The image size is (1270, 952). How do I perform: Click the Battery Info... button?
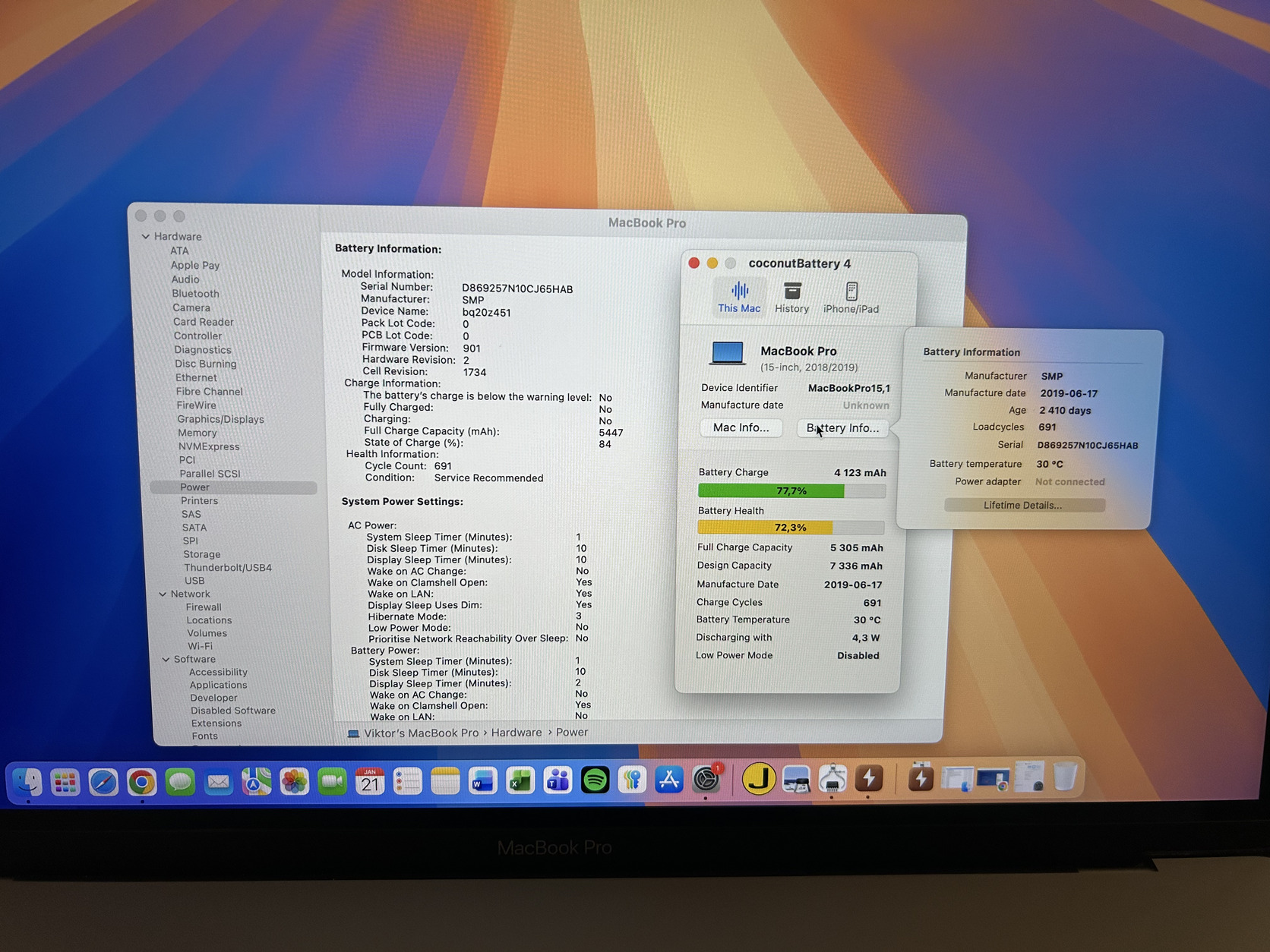tap(842, 428)
